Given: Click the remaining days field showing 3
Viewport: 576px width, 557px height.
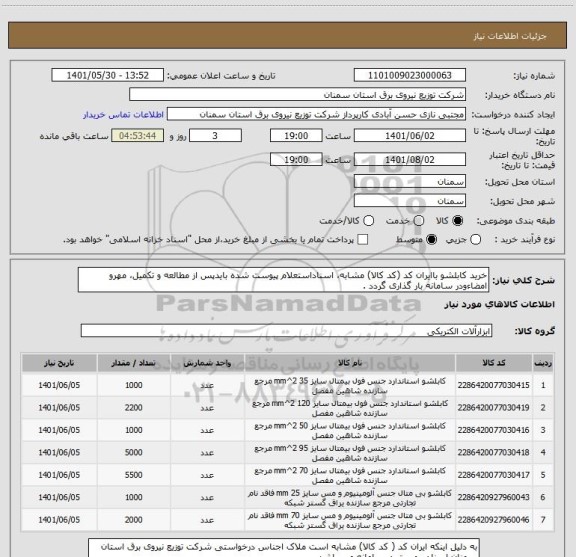Looking at the screenshot, I should [215, 136].
